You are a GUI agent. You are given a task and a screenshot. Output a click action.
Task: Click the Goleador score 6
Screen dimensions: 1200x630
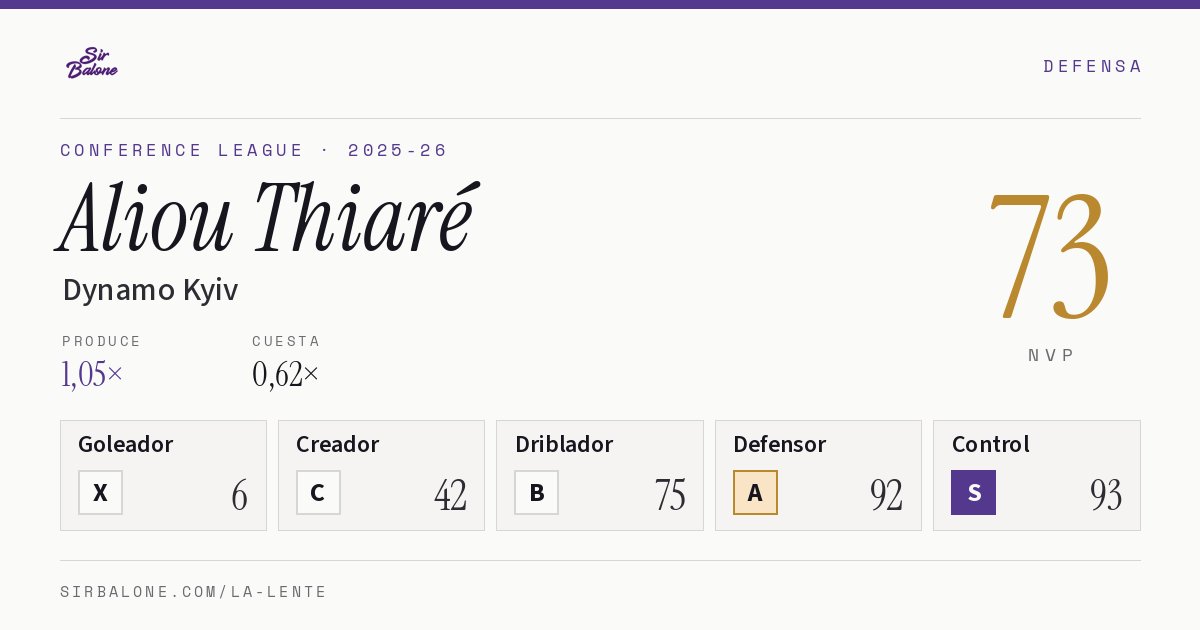coord(239,494)
